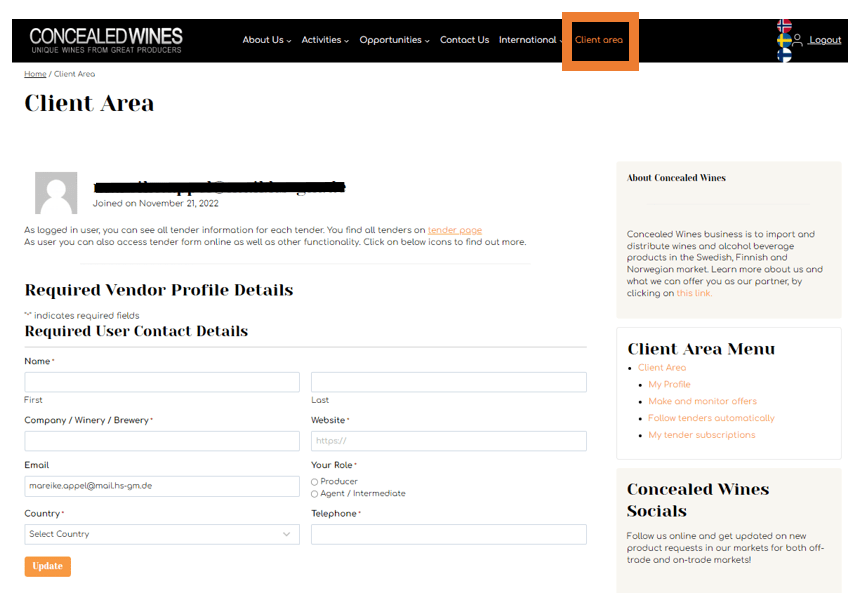This screenshot has height=598, width=861.
Task: Click 'Joined on November 21, 2022' text
Action: [155, 204]
